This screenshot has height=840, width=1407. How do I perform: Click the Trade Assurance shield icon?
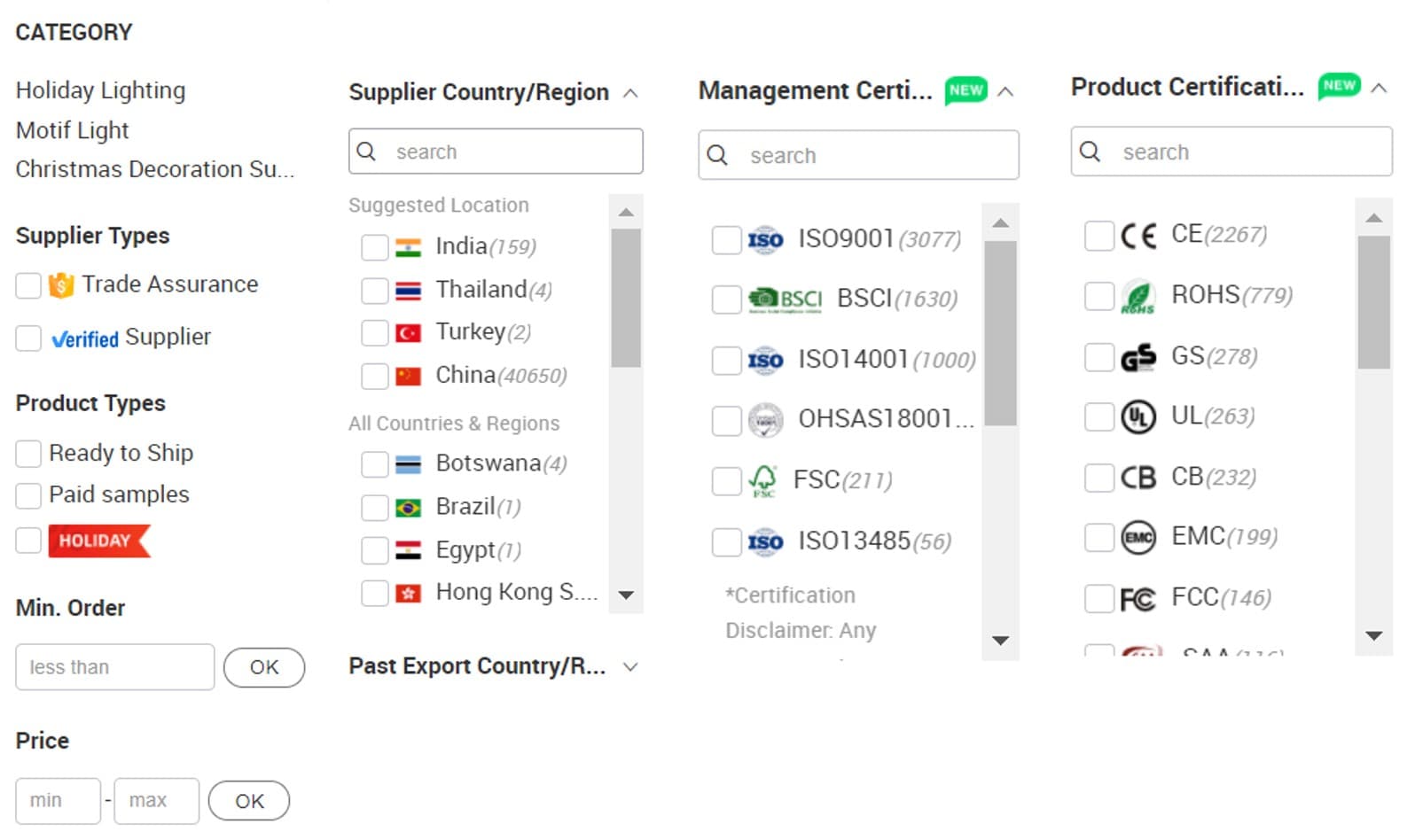click(x=60, y=285)
